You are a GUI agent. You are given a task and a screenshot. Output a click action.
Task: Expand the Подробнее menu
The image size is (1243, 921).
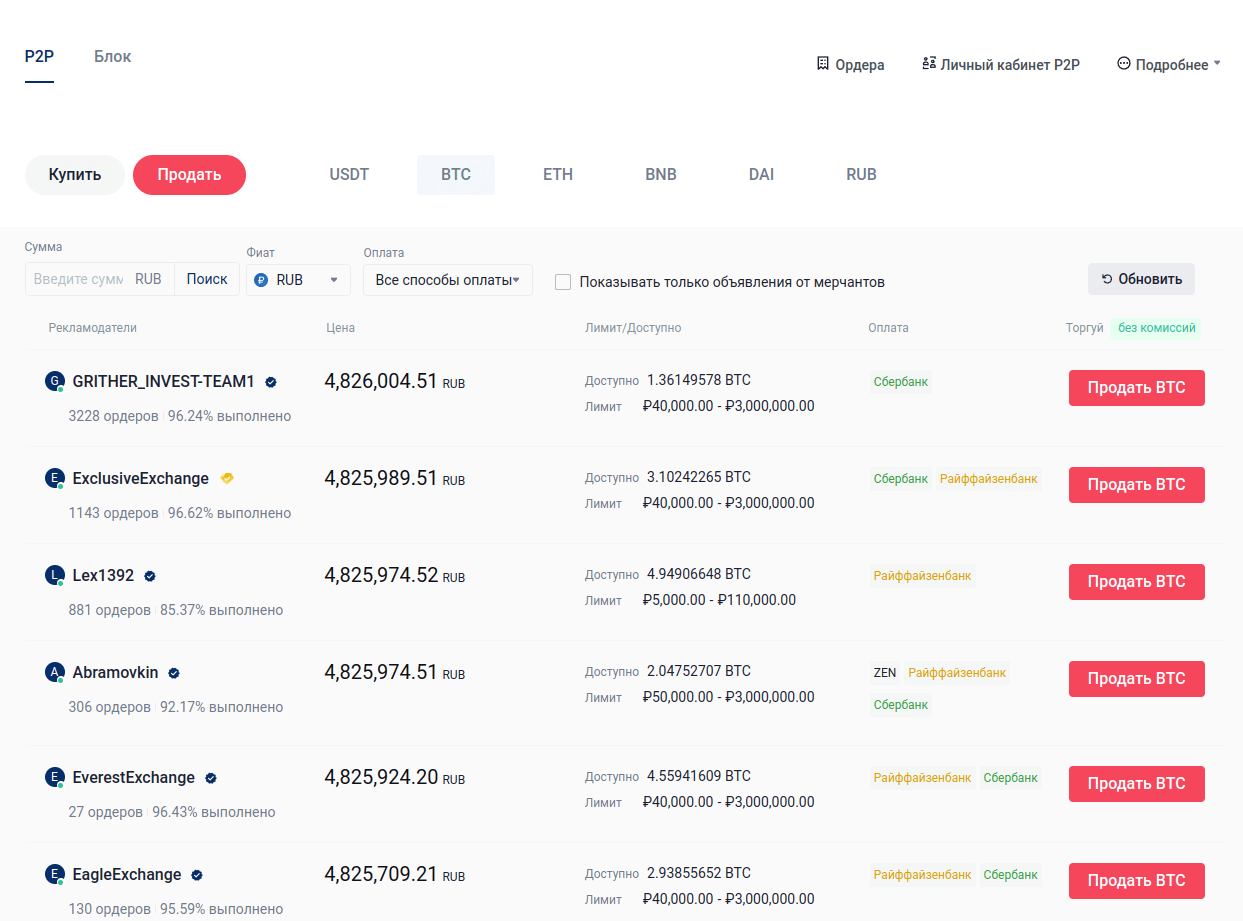point(1170,65)
